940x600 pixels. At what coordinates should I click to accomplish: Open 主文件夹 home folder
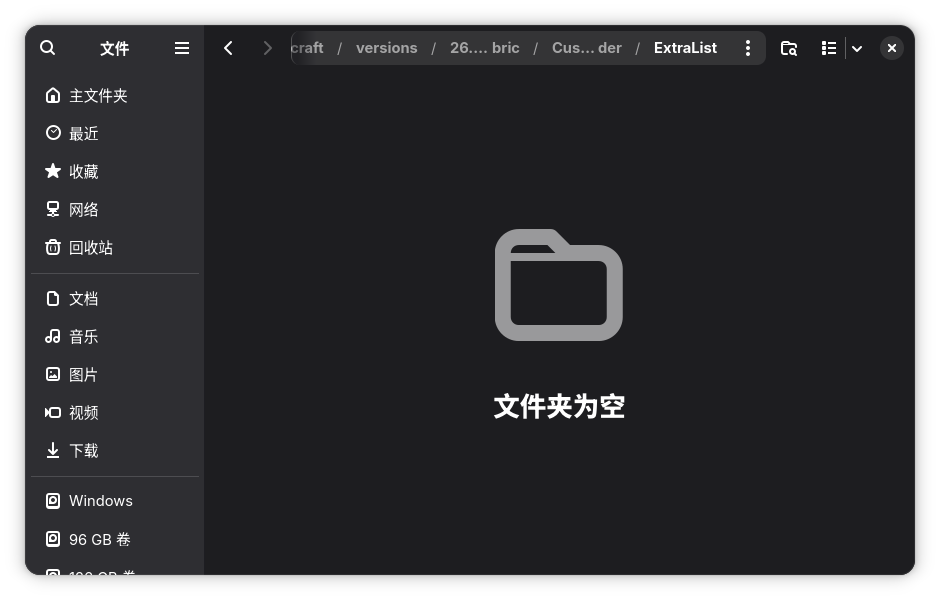coord(115,95)
